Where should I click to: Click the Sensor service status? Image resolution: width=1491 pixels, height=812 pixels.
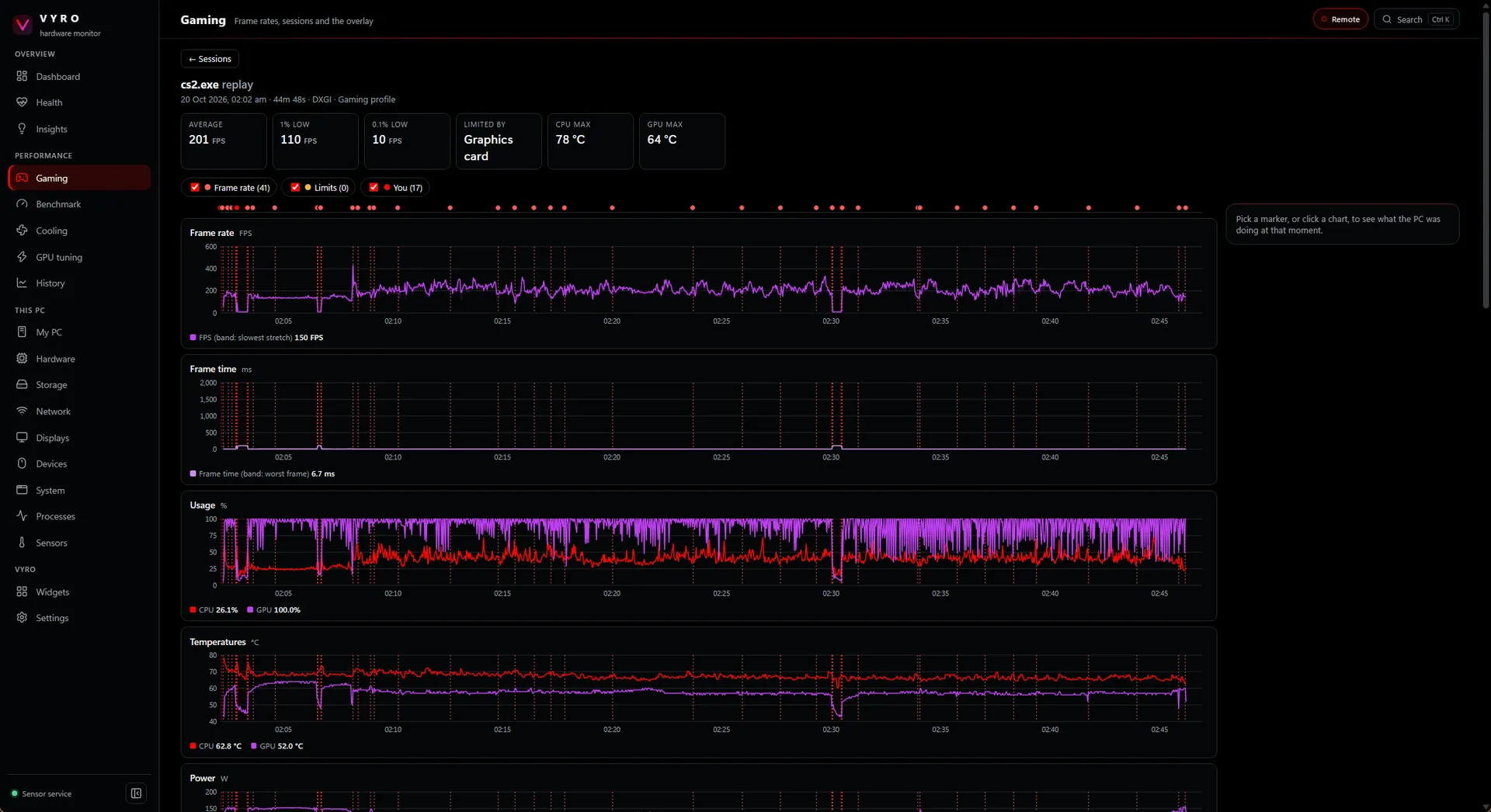pos(42,793)
